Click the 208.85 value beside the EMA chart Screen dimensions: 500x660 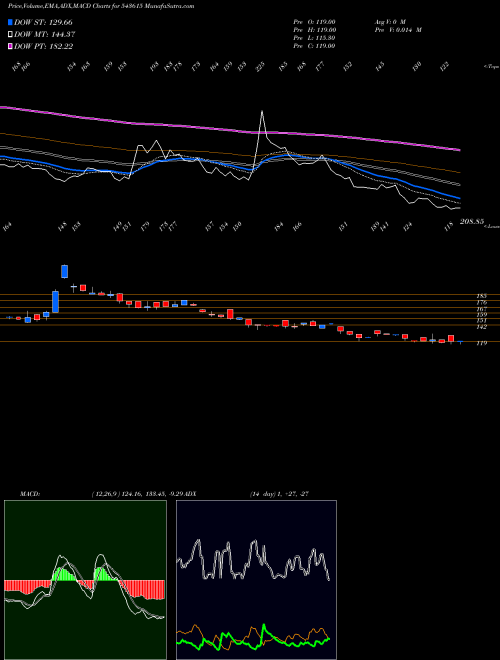[x=471, y=221]
